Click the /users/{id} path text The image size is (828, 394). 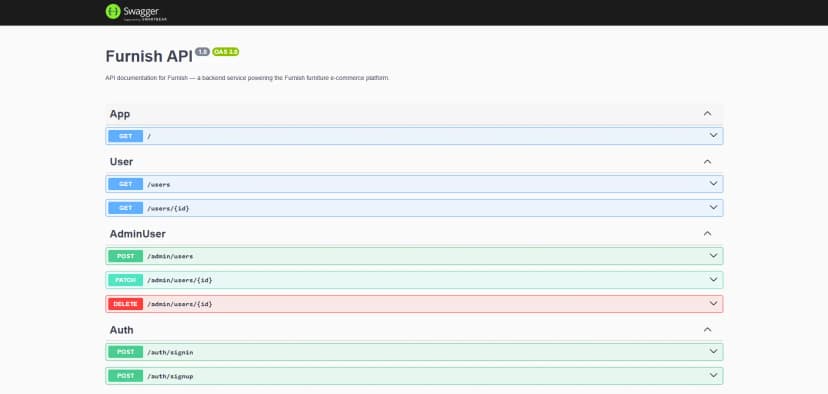pyautogui.click(x=168, y=209)
